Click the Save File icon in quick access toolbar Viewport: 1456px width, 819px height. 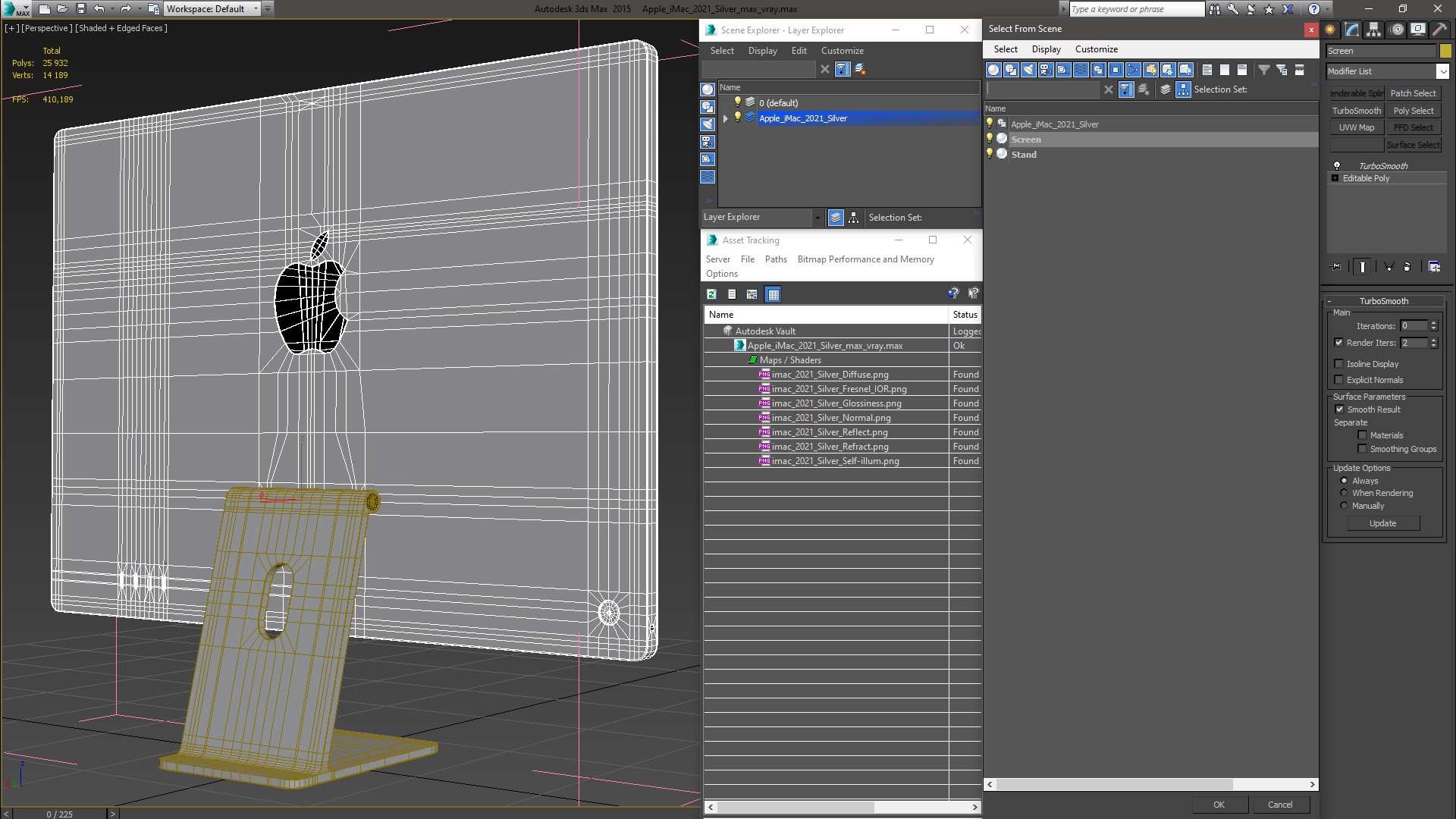(x=81, y=9)
